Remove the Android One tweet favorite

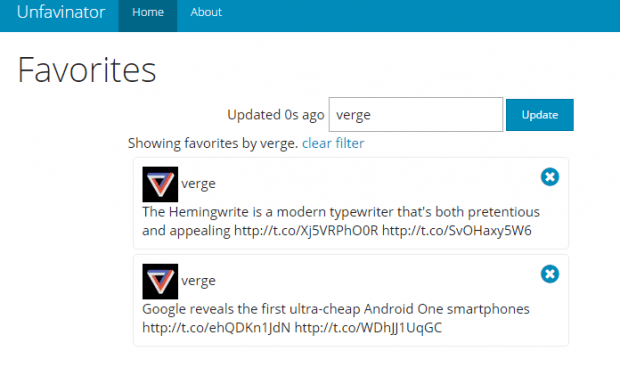pos(550,274)
